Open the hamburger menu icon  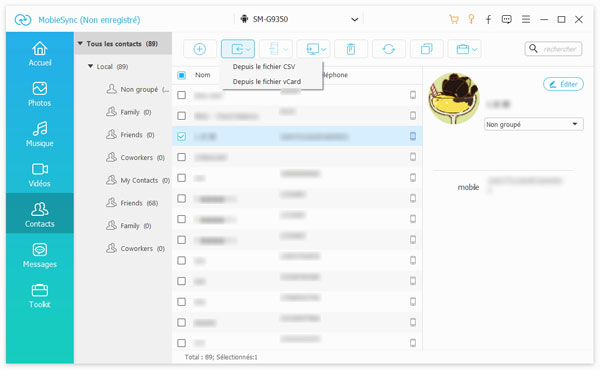(x=526, y=19)
